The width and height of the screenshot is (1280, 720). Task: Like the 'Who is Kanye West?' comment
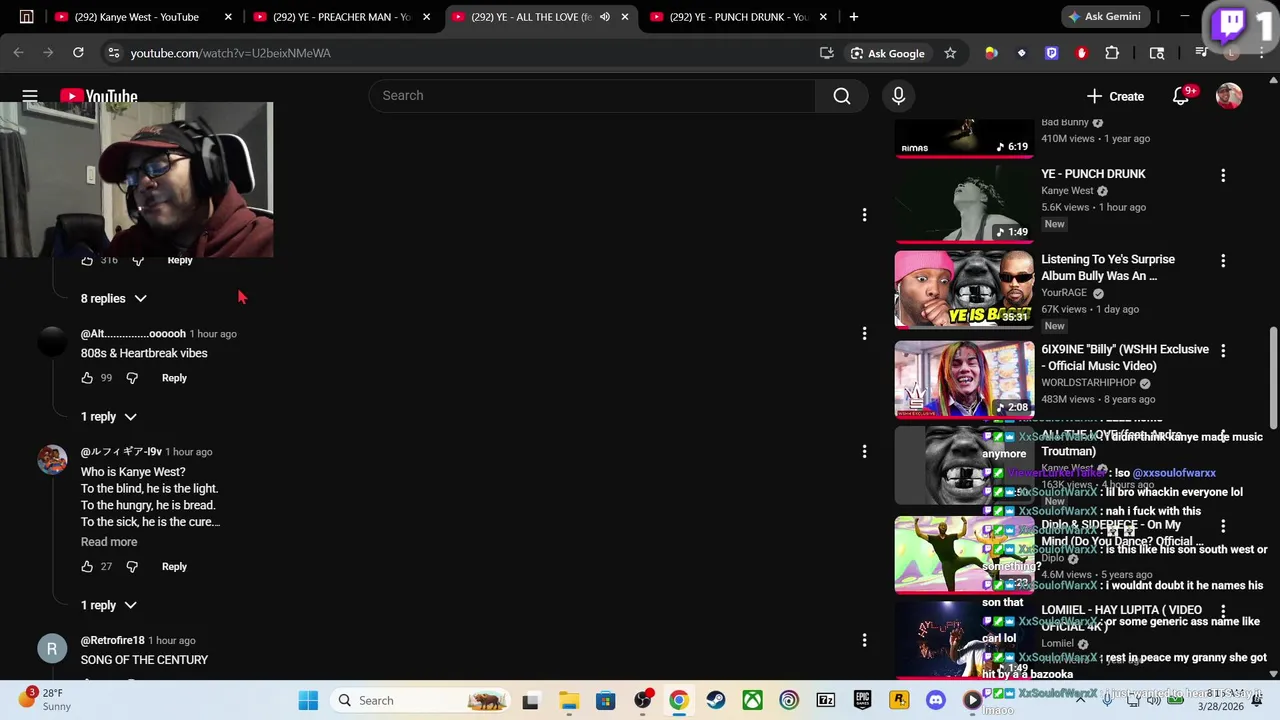[87, 567]
